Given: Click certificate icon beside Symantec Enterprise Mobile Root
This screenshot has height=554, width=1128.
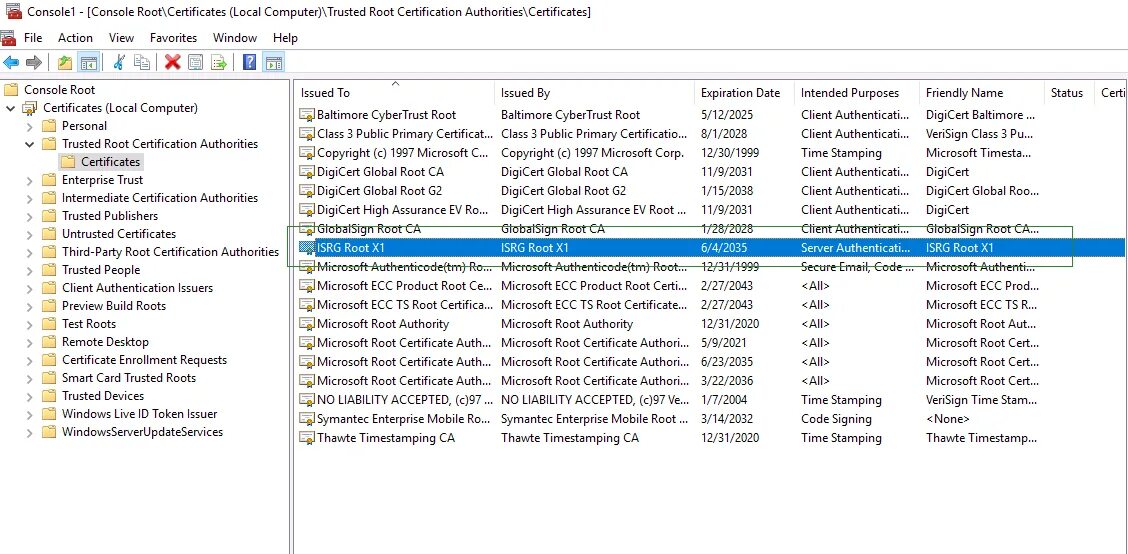Looking at the screenshot, I should [x=307, y=419].
